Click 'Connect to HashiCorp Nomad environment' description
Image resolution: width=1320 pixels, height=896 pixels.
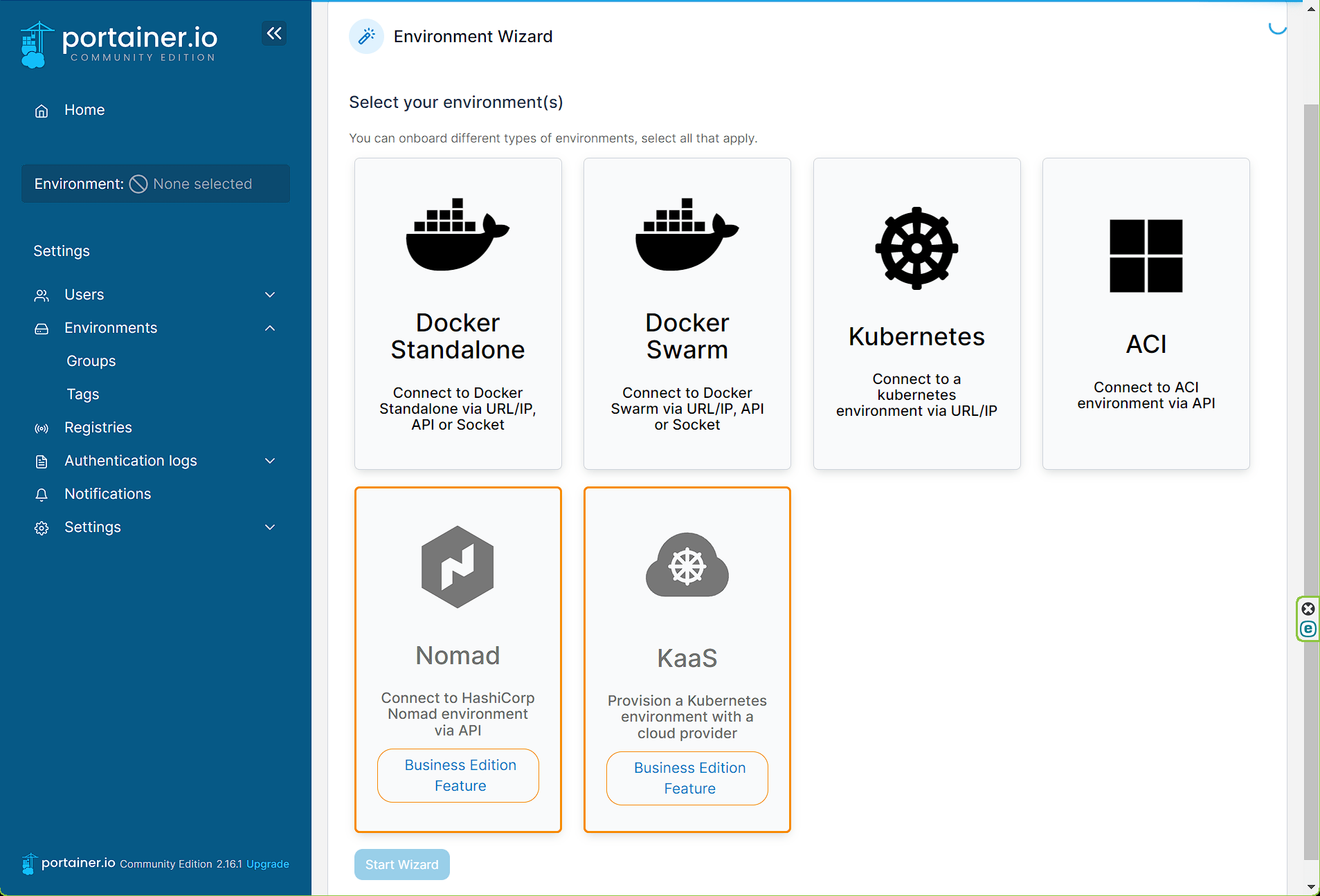[x=458, y=714]
